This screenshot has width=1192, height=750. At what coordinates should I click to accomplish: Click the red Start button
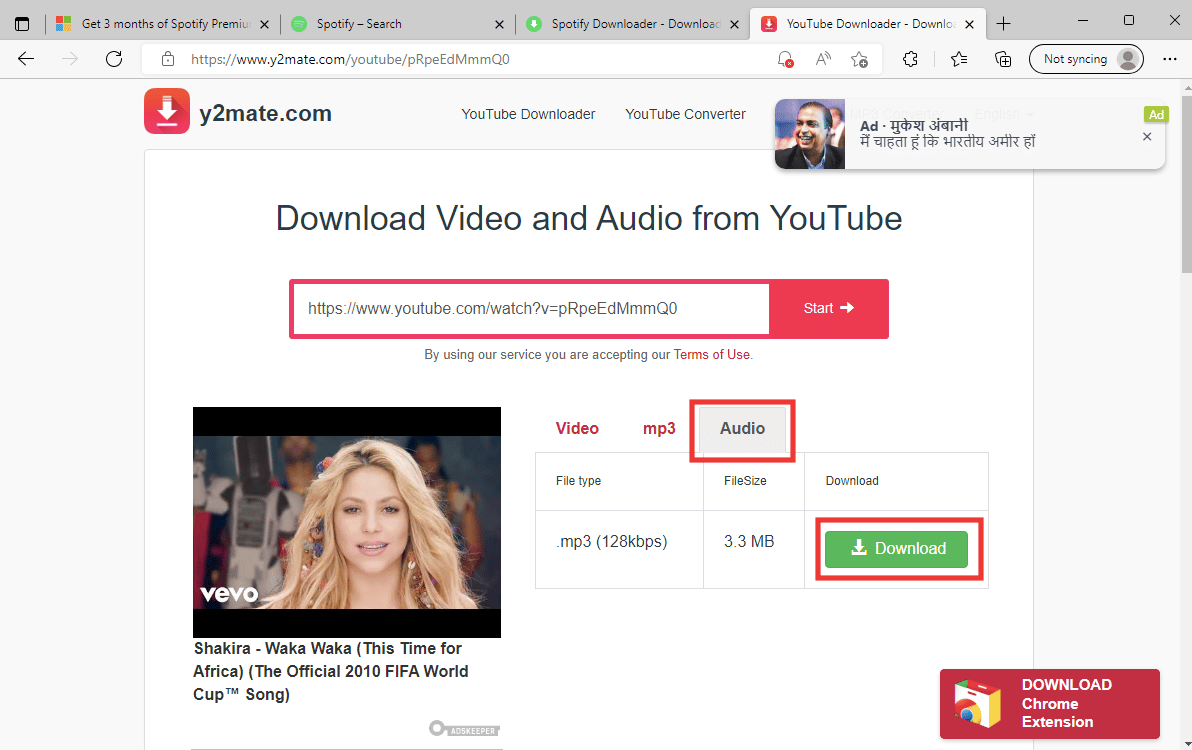tap(828, 309)
